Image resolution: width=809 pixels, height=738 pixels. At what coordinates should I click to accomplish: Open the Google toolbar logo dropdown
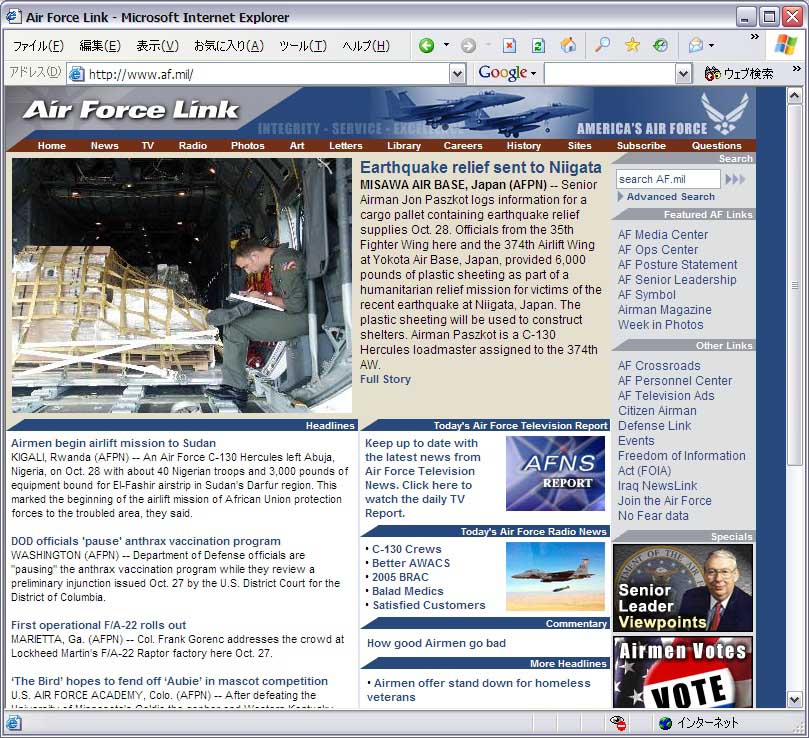click(508, 73)
